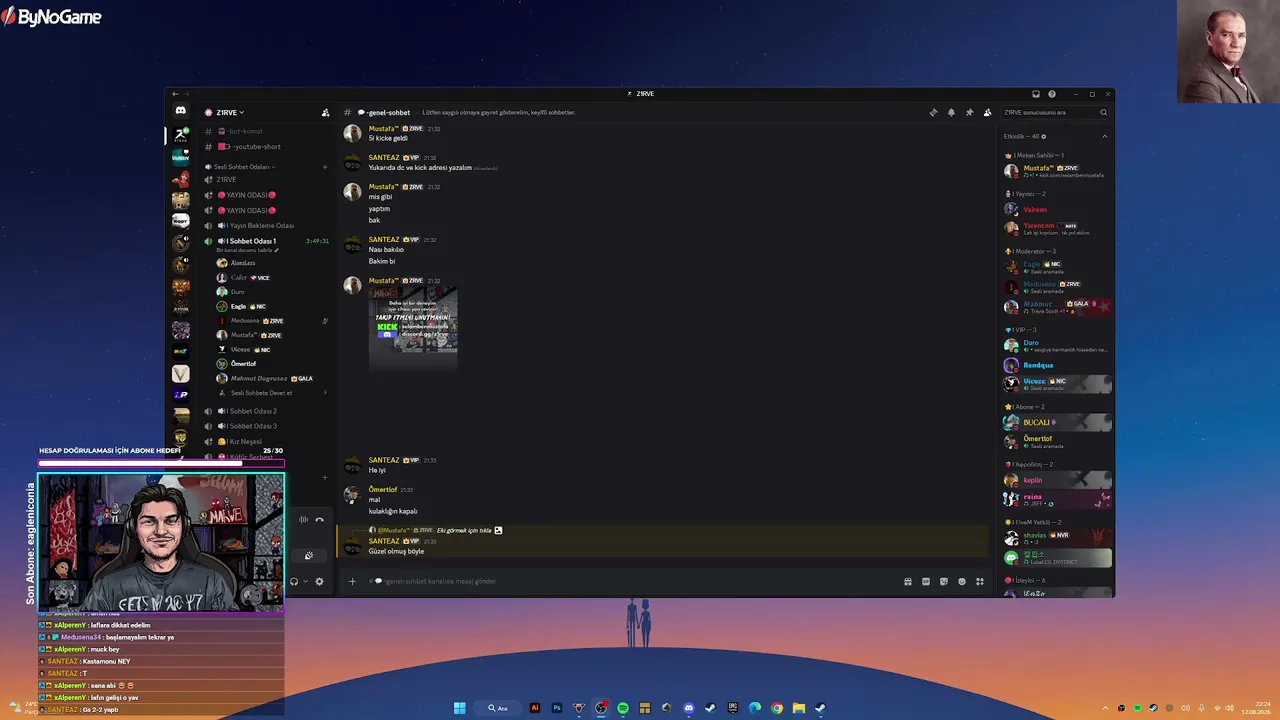
Task: Click the search field for Z1RVE server
Action: [x=1056, y=113]
